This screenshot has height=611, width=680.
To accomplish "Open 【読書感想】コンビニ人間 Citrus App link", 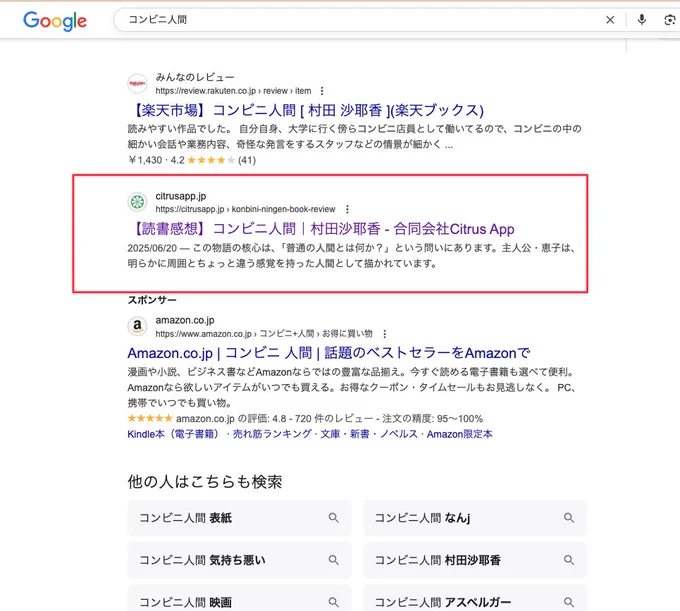I will coord(321,229).
